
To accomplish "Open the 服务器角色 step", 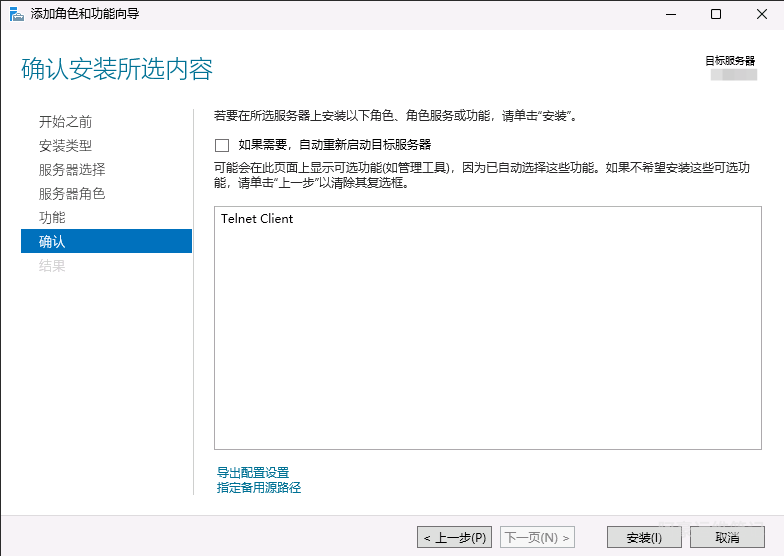I will click(x=72, y=194).
